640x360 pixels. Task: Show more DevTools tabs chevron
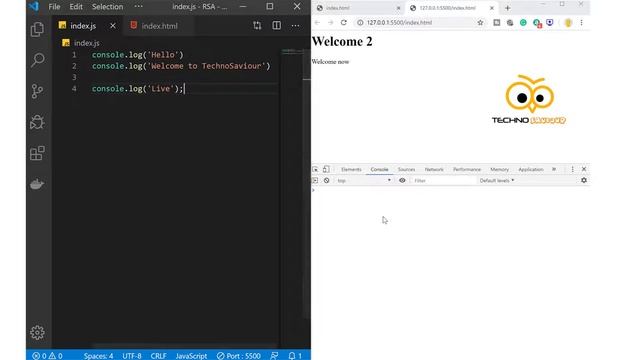(554, 169)
